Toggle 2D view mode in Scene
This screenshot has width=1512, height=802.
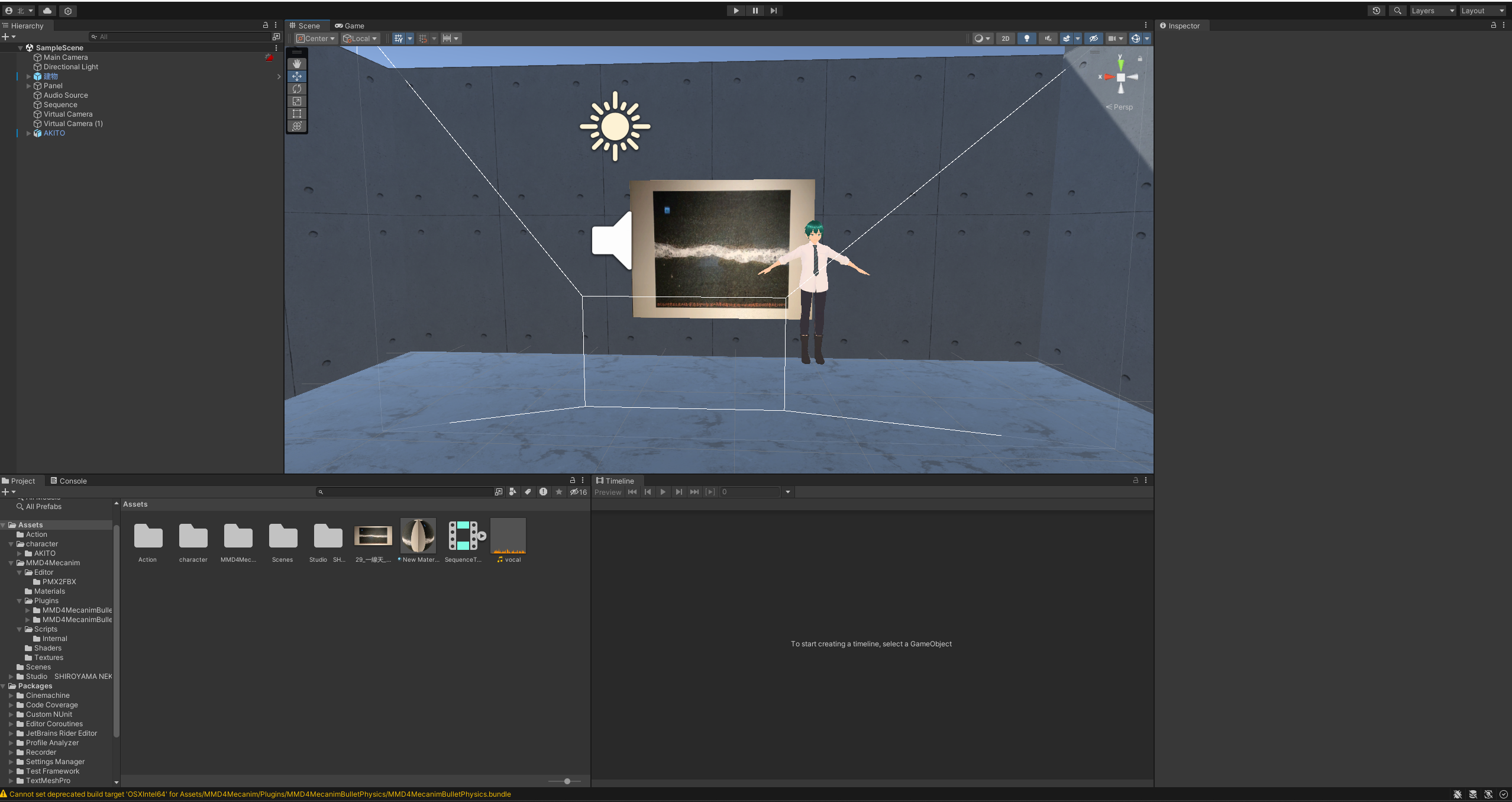click(1005, 38)
